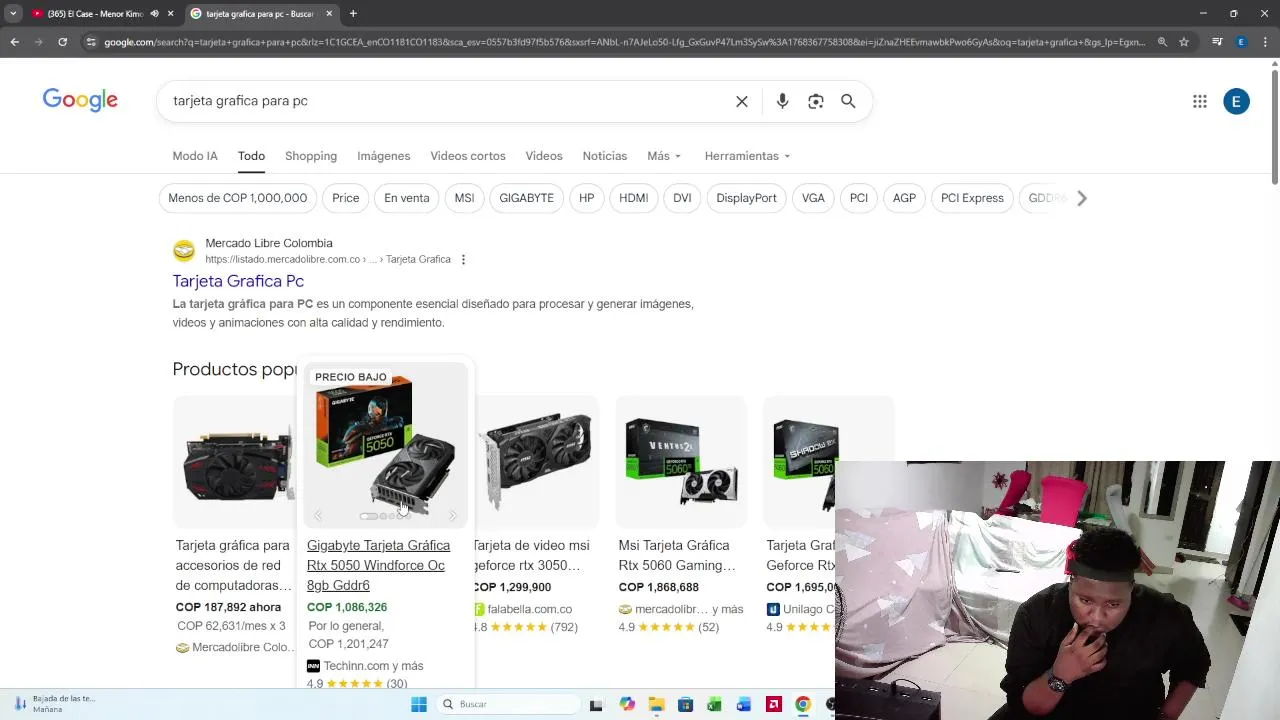Screen dimensions: 1280x720
Task: Apply the GIGABYTE brand filter chip
Action: [x=526, y=198]
